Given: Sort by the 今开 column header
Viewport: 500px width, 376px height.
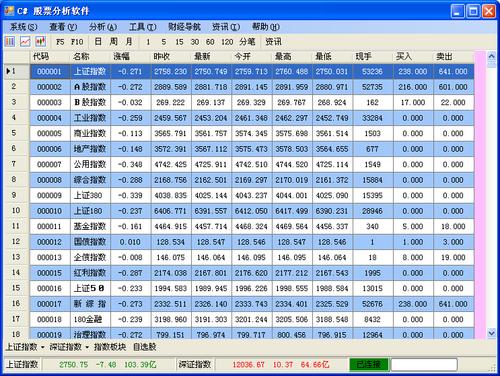Looking at the screenshot, I should (252, 57).
